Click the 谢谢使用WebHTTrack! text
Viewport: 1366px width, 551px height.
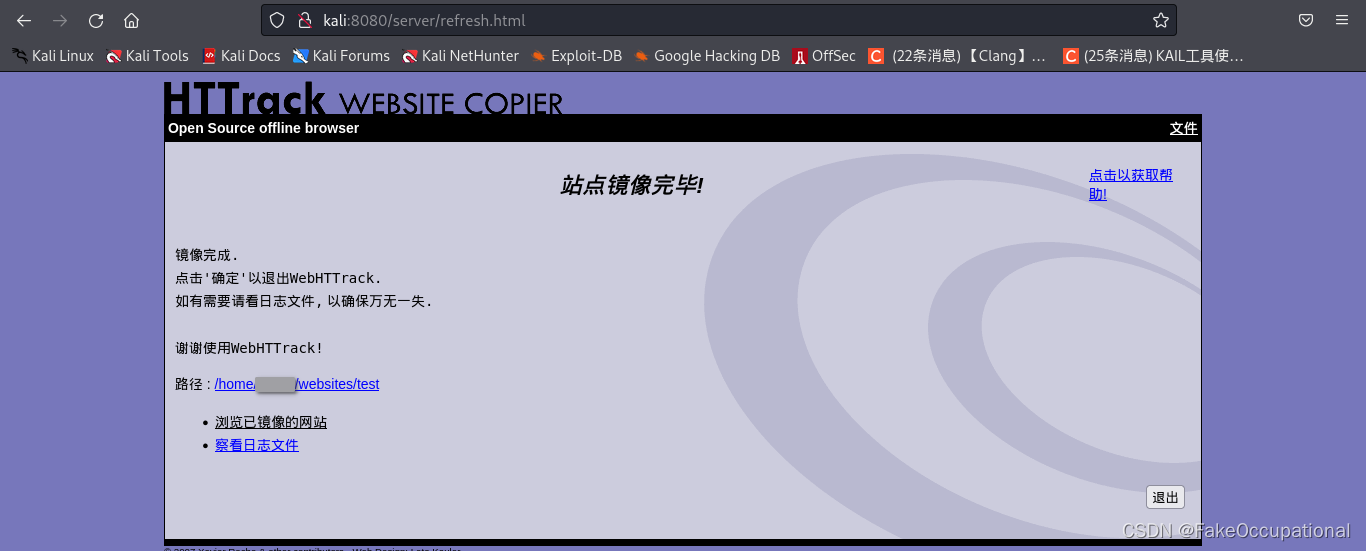[249, 348]
